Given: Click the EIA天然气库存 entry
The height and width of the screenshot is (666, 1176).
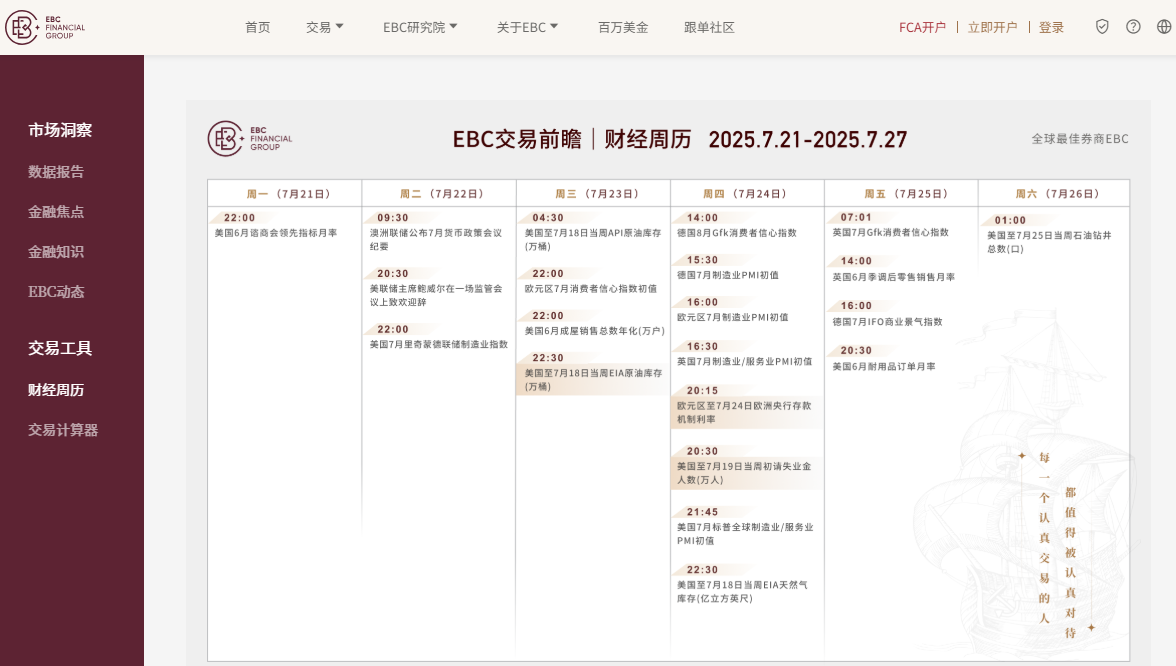Looking at the screenshot, I should [x=742, y=592].
